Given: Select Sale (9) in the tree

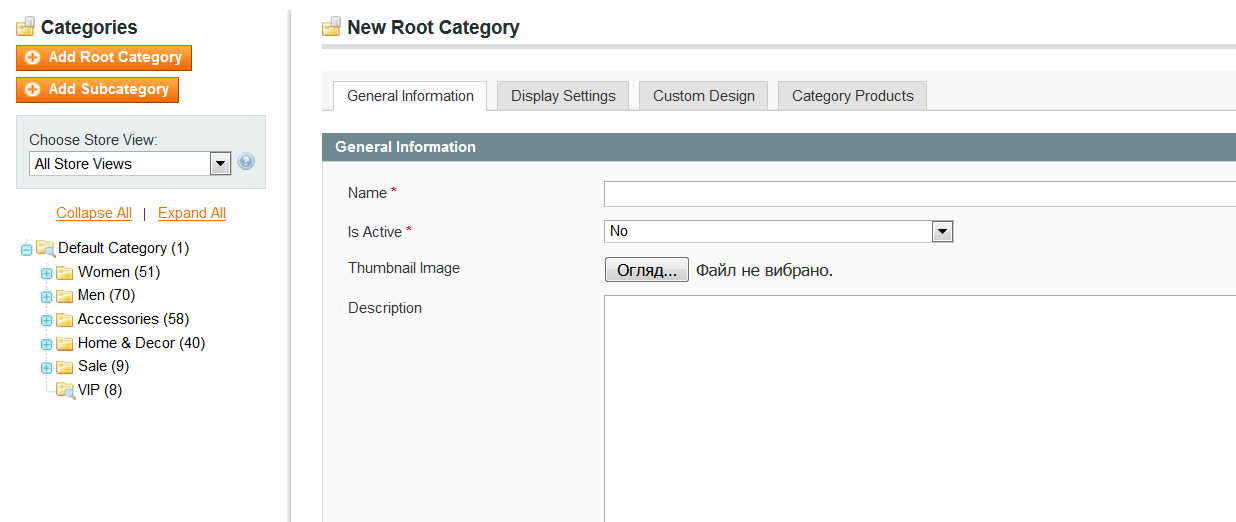Looking at the screenshot, I should click(x=103, y=366).
